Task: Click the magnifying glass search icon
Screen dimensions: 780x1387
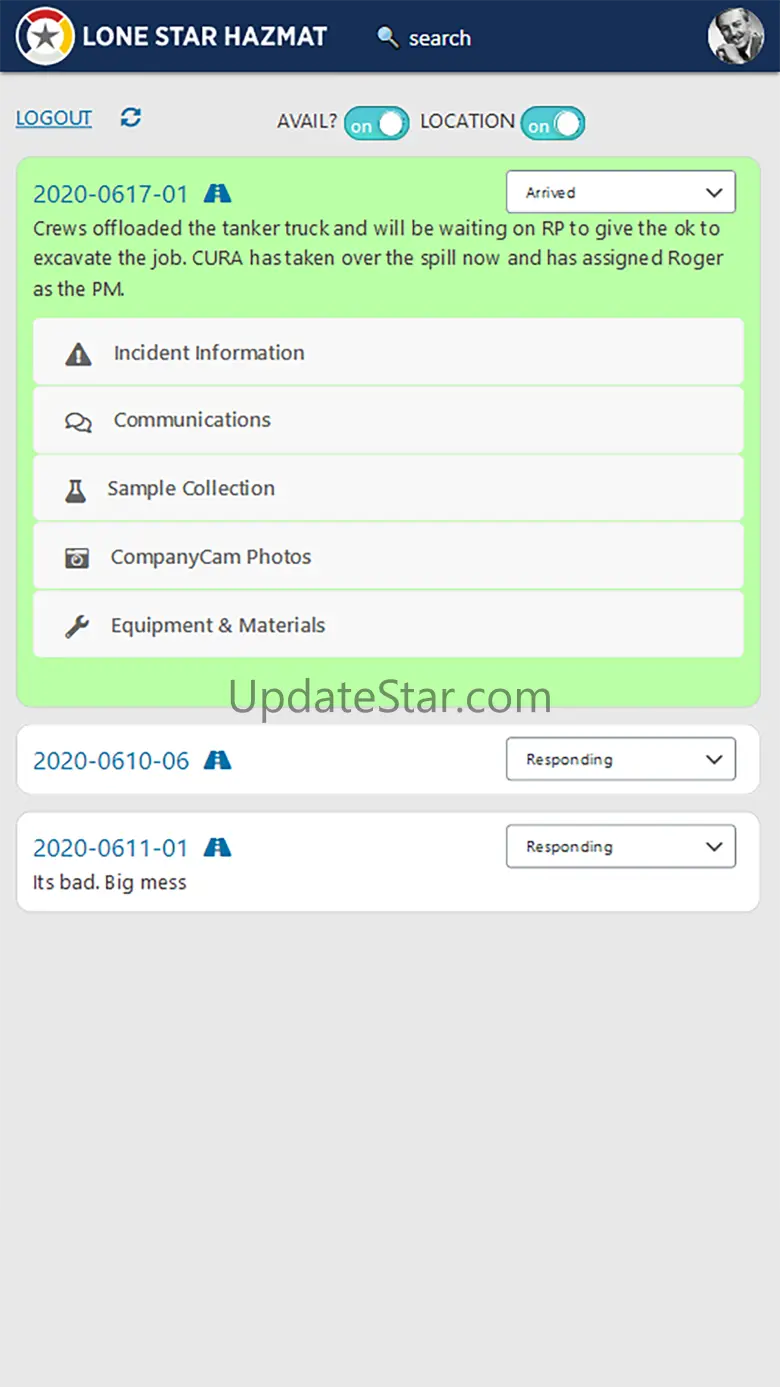Action: (x=387, y=38)
